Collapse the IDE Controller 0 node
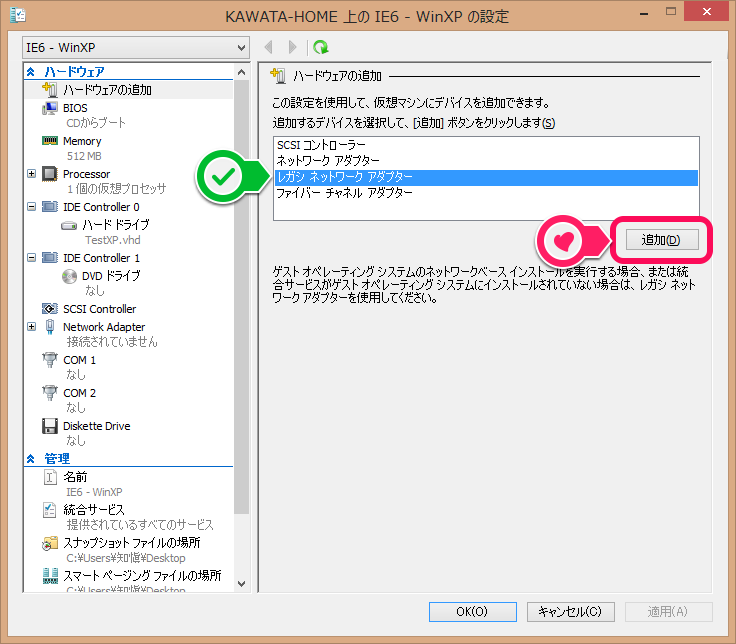Viewport: 736px width, 644px height. point(31,207)
